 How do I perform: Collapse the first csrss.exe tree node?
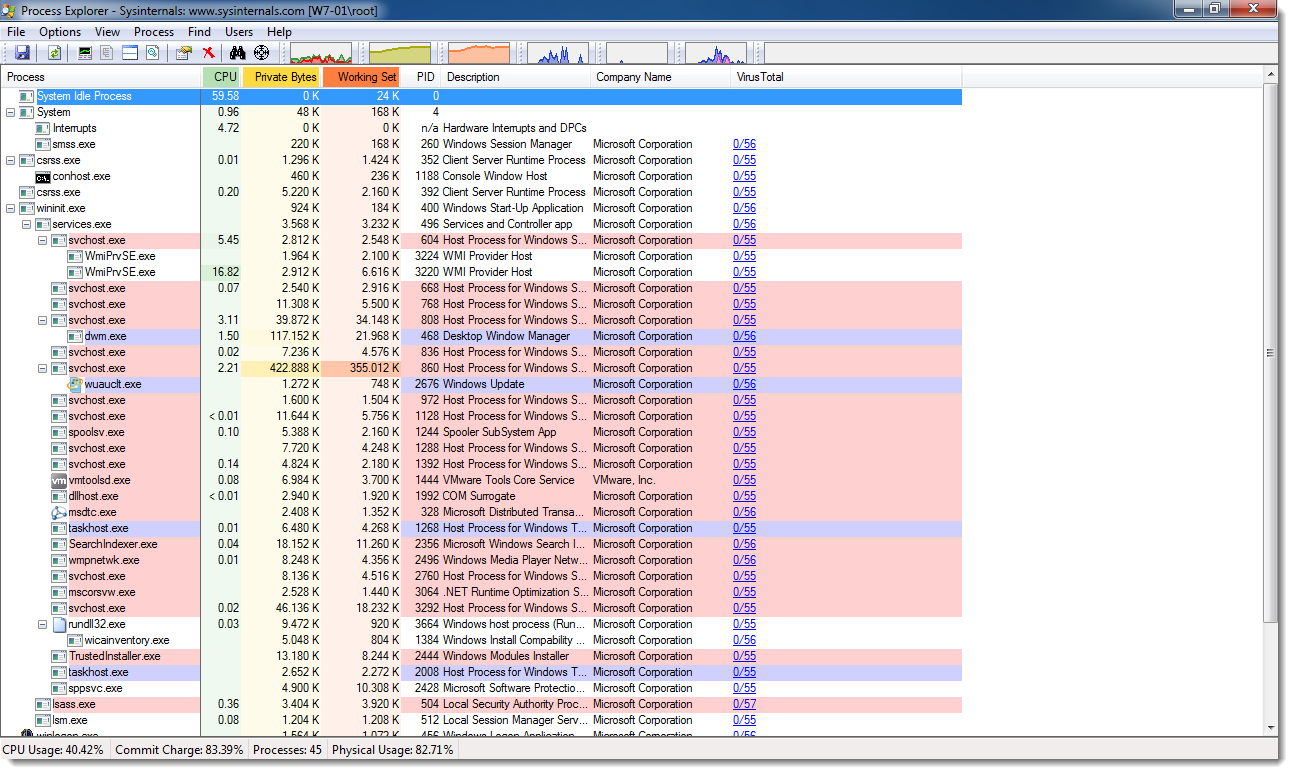[x=10, y=160]
